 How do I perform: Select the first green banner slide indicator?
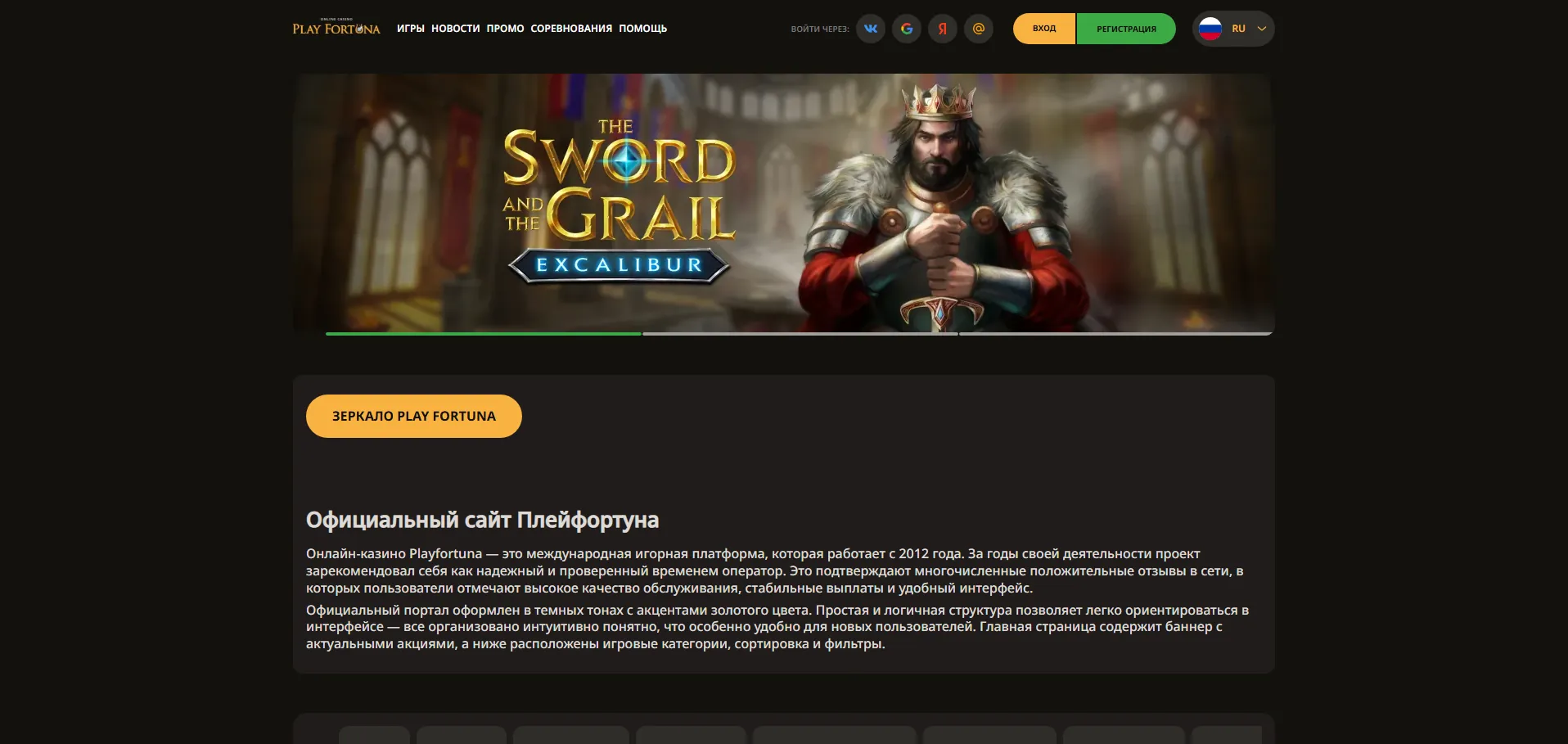coord(484,334)
